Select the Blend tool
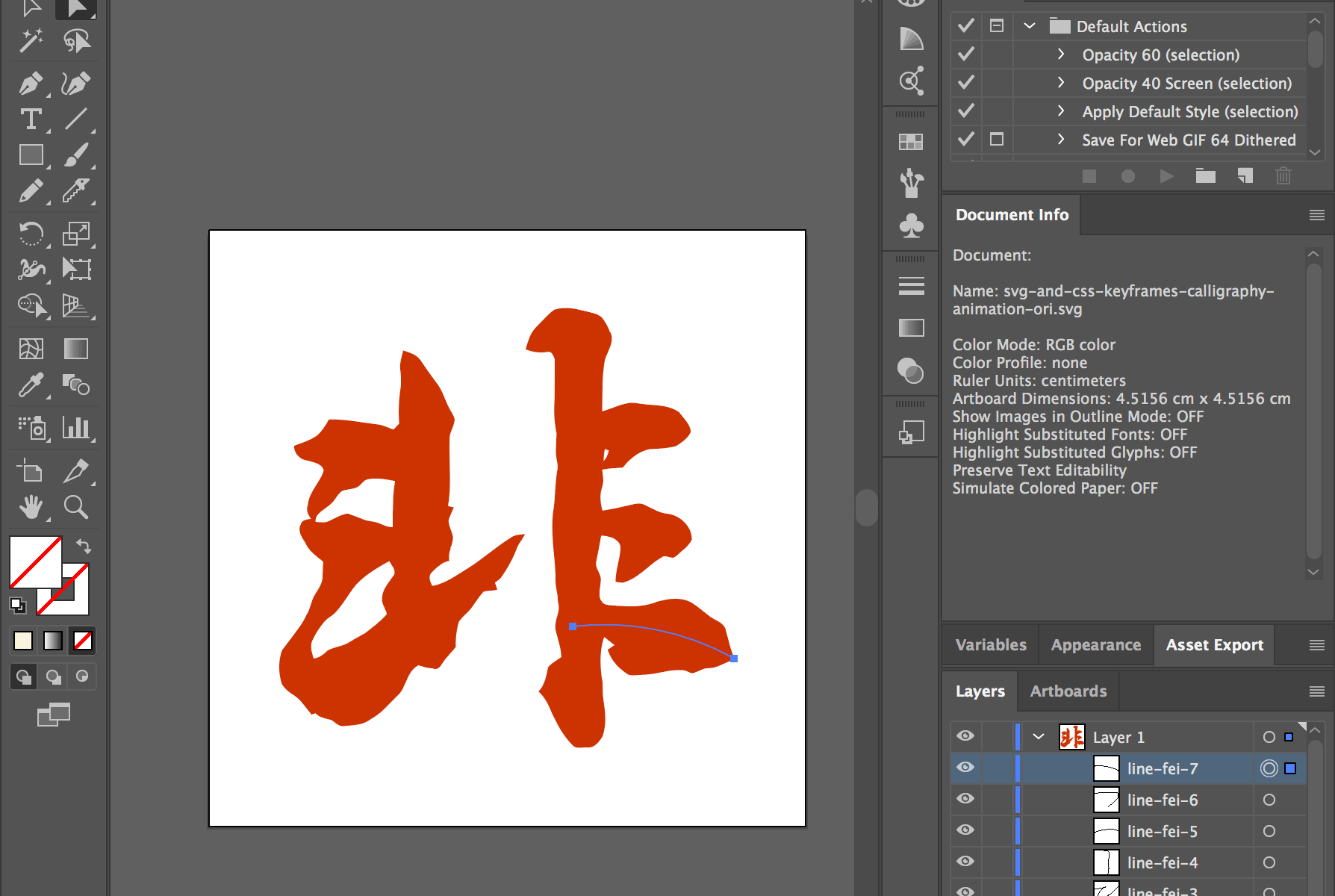This screenshot has width=1335, height=896. point(76,385)
